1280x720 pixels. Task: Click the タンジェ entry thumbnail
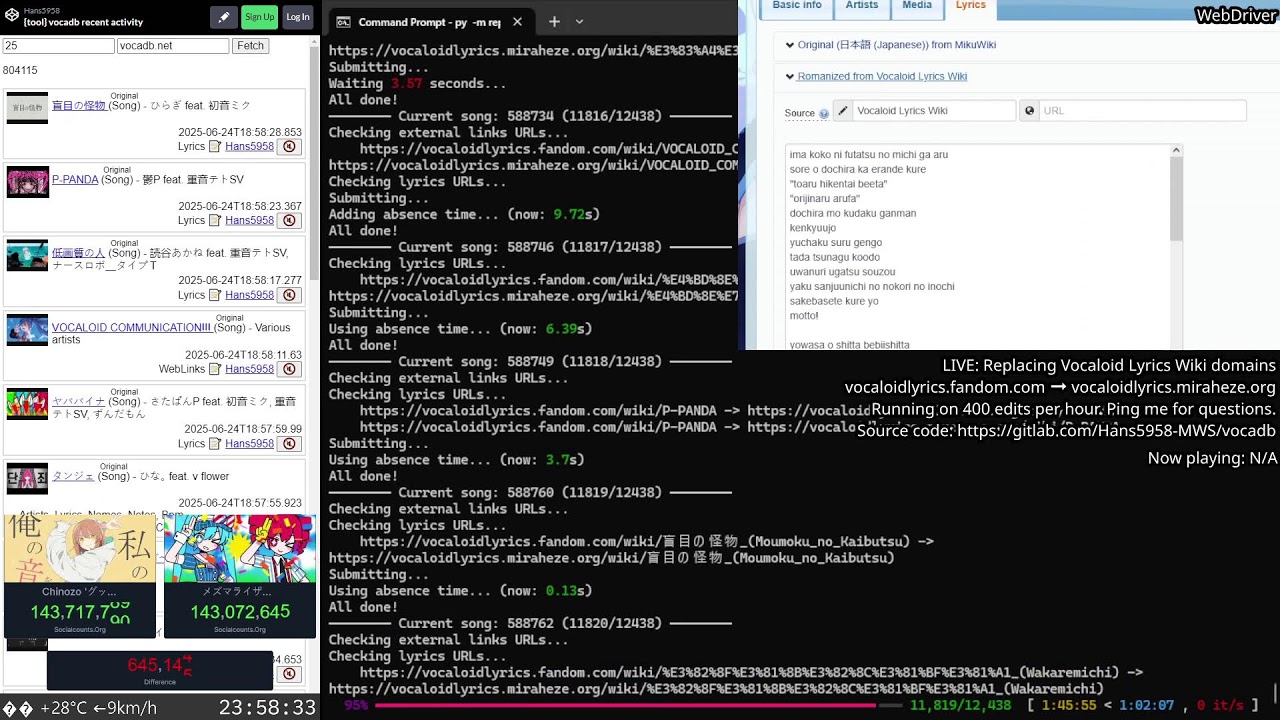pyautogui.click(x=27, y=479)
